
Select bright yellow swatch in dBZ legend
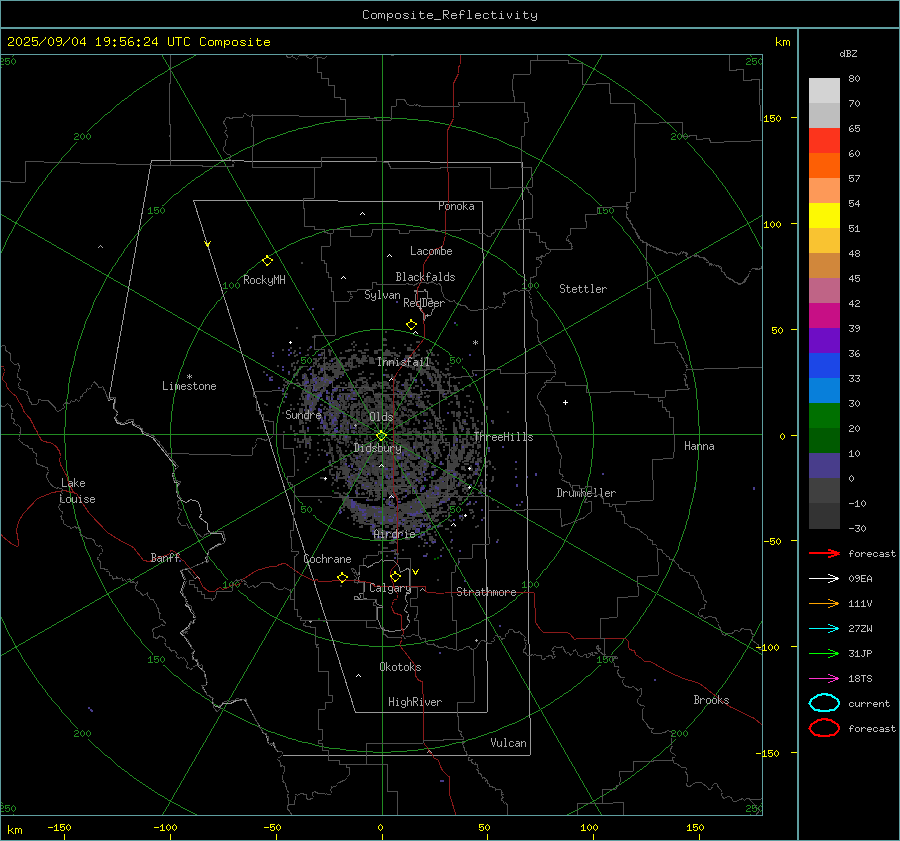[x=824, y=216]
